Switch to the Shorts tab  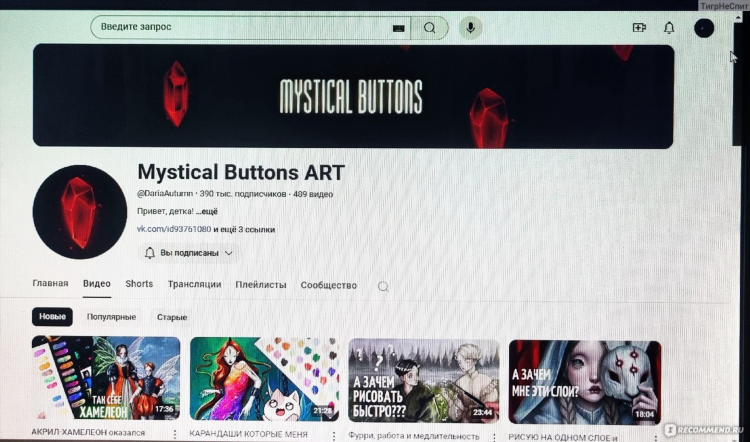[139, 284]
